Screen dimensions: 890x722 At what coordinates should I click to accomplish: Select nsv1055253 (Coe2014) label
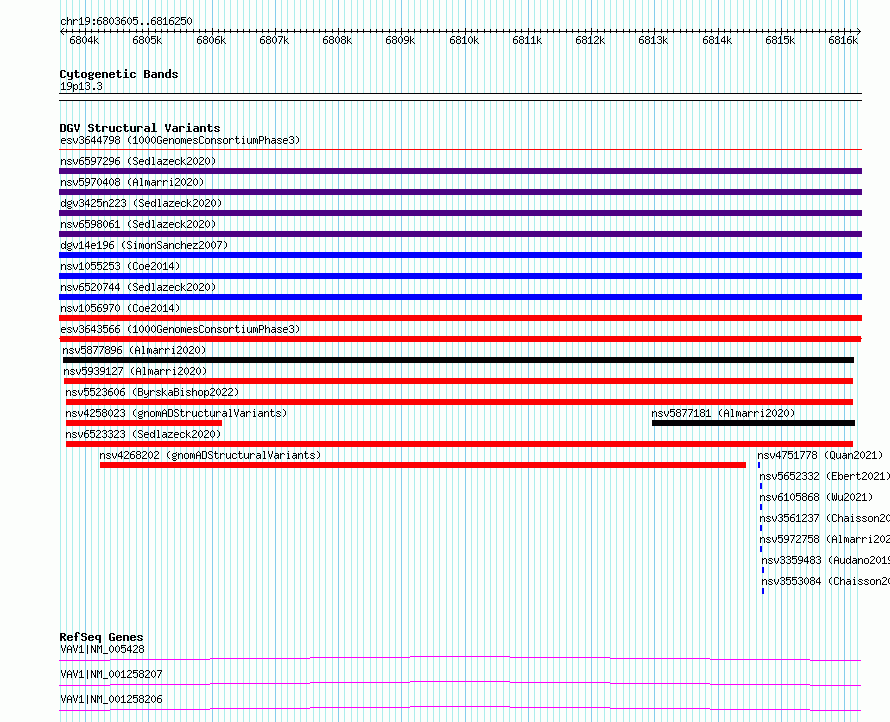point(120,266)
